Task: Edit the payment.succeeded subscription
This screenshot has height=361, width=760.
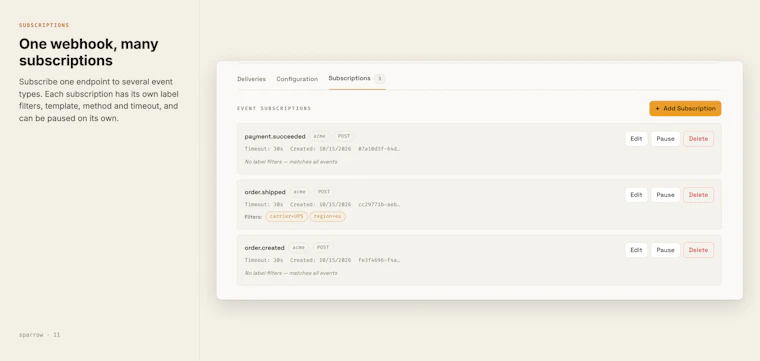Action: click(x=636, y=139)
